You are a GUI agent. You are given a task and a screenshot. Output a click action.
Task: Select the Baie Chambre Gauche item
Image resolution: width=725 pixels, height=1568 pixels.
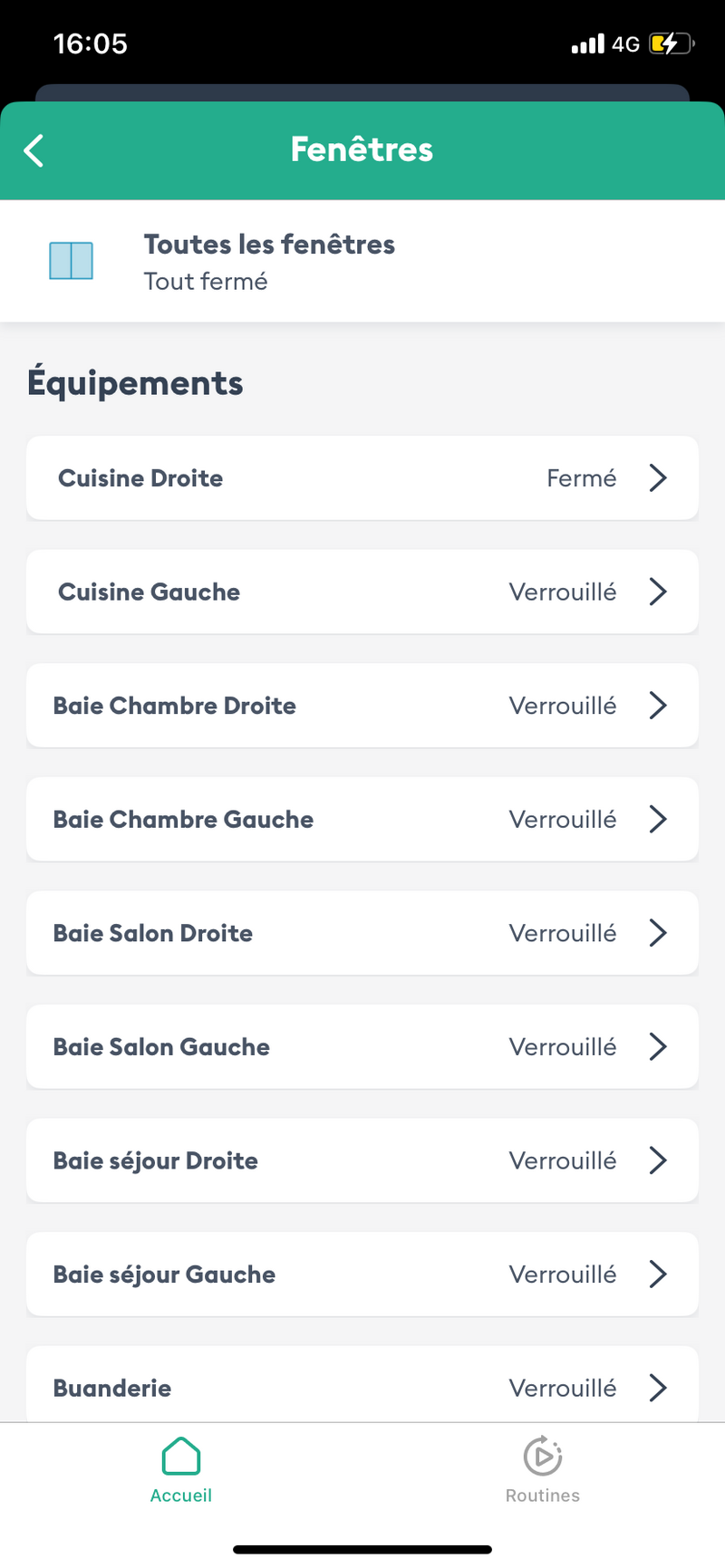tap(183, 820)
